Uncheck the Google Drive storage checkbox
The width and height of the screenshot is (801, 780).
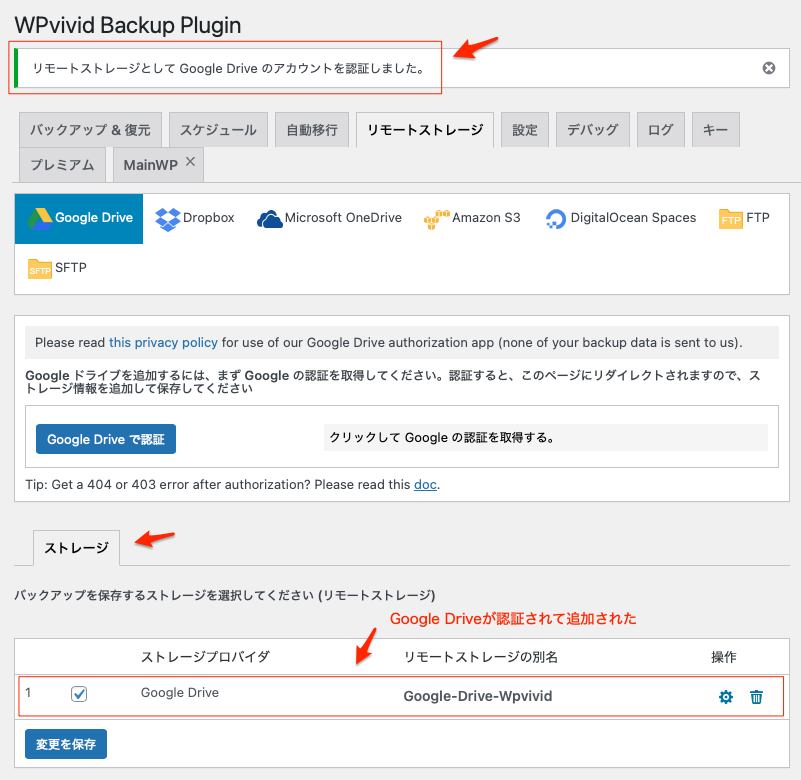tap(79, 694)
